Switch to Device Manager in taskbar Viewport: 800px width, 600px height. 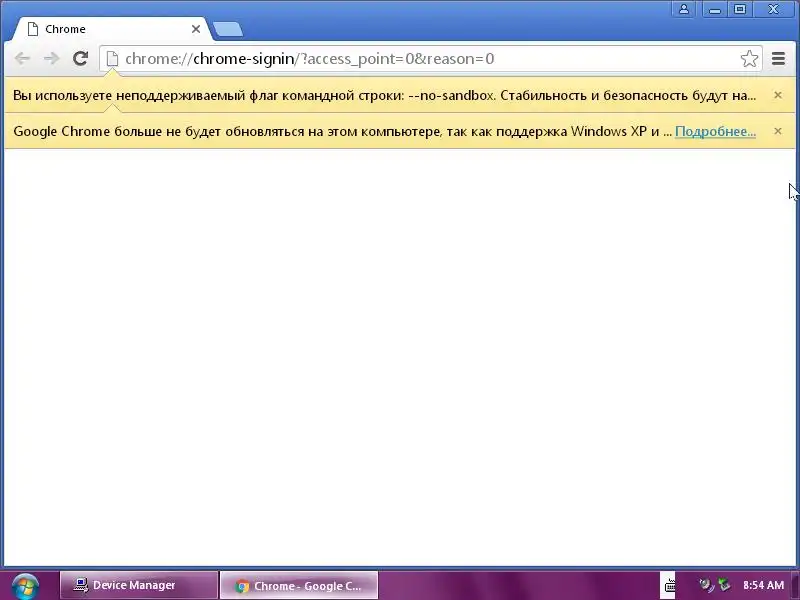(139, 585)
